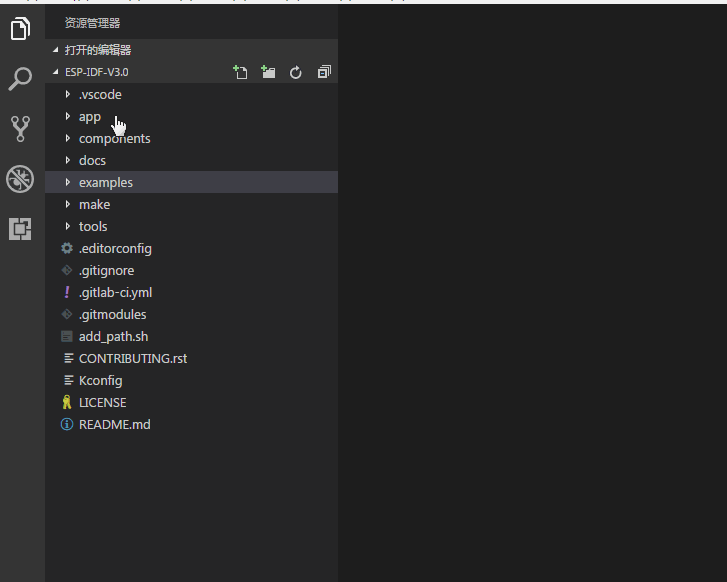This screenshot has height=582, width=727.
Task: Collapse the 打开的编辑器 section arrow
Action: coord(56,50)
